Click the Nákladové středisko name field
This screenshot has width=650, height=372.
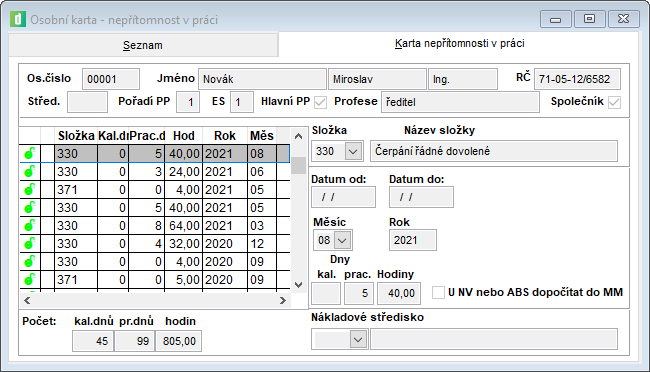pos(494,340)
